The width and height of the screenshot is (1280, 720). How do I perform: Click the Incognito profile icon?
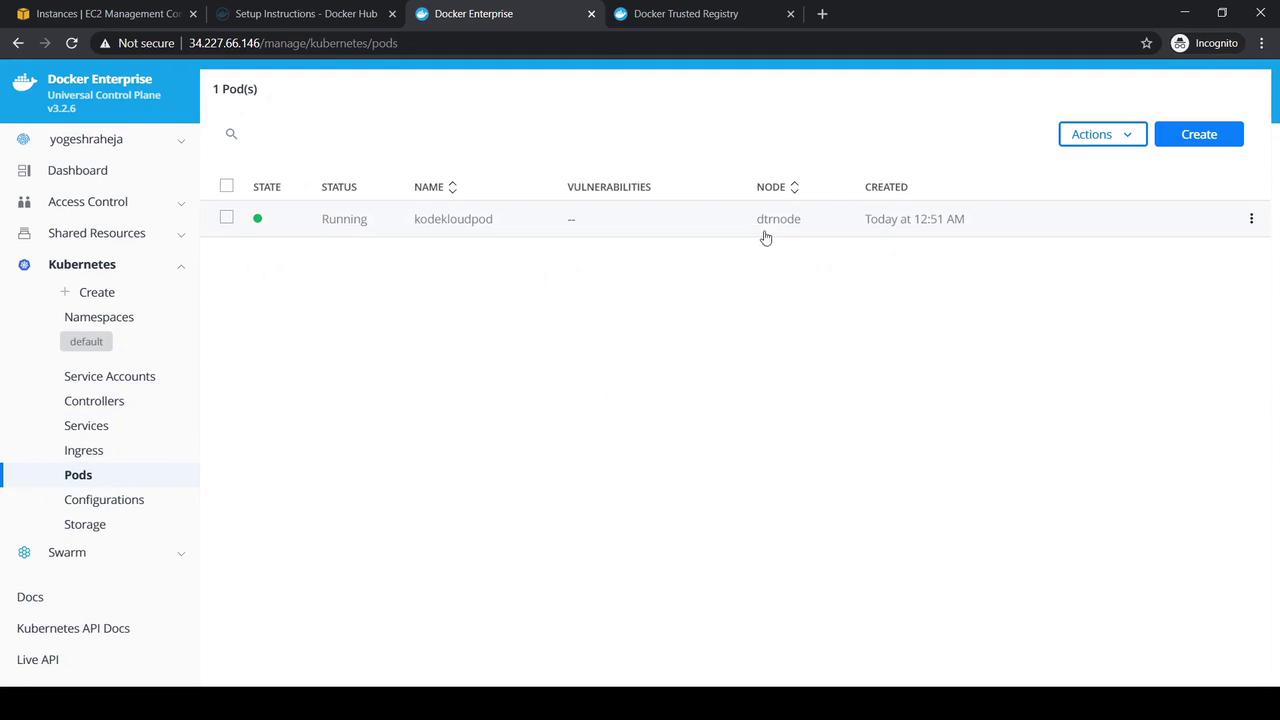point(1180,43)
